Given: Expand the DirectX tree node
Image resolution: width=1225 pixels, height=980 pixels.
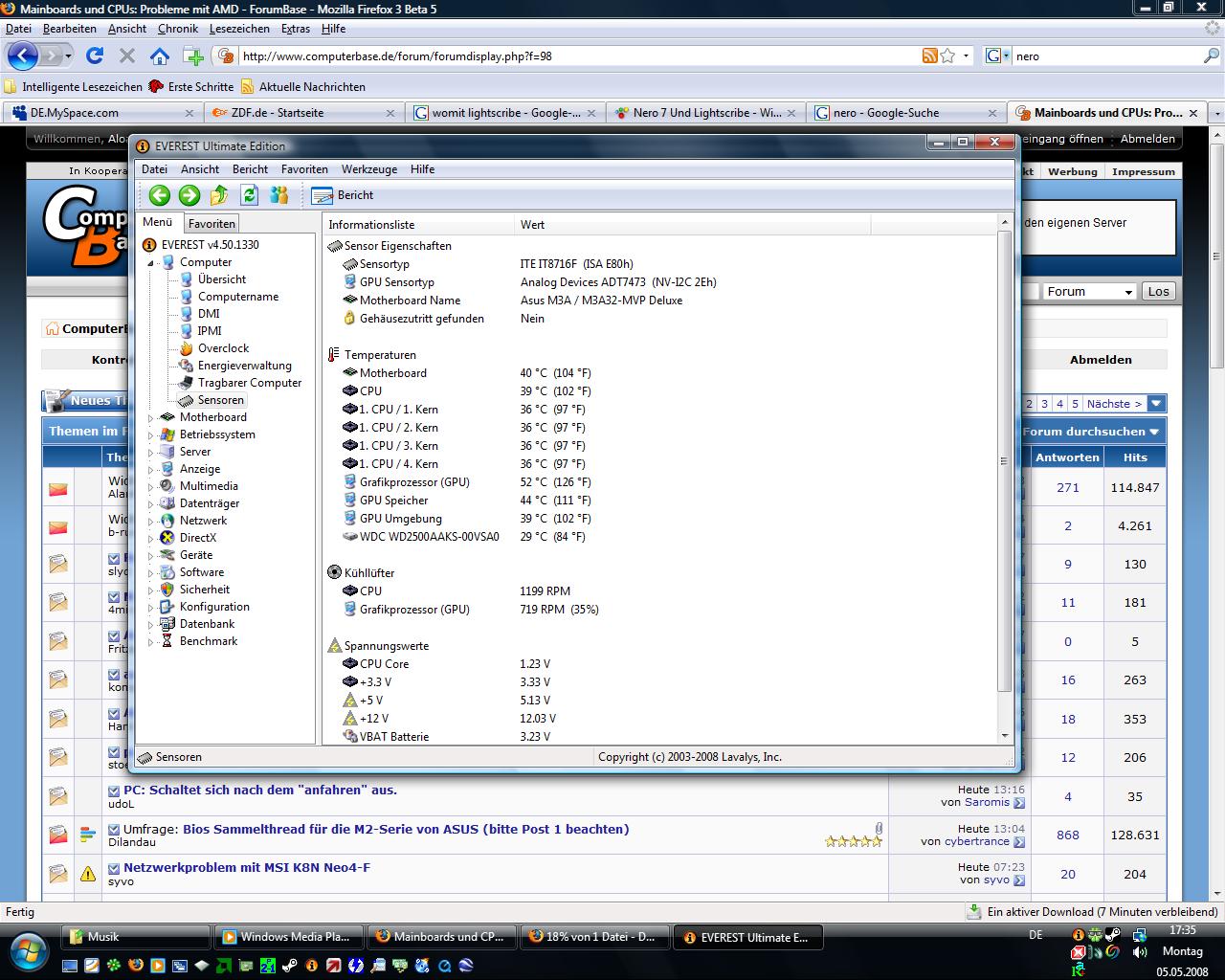Looking at the screenshot, I should pos(150,538).
